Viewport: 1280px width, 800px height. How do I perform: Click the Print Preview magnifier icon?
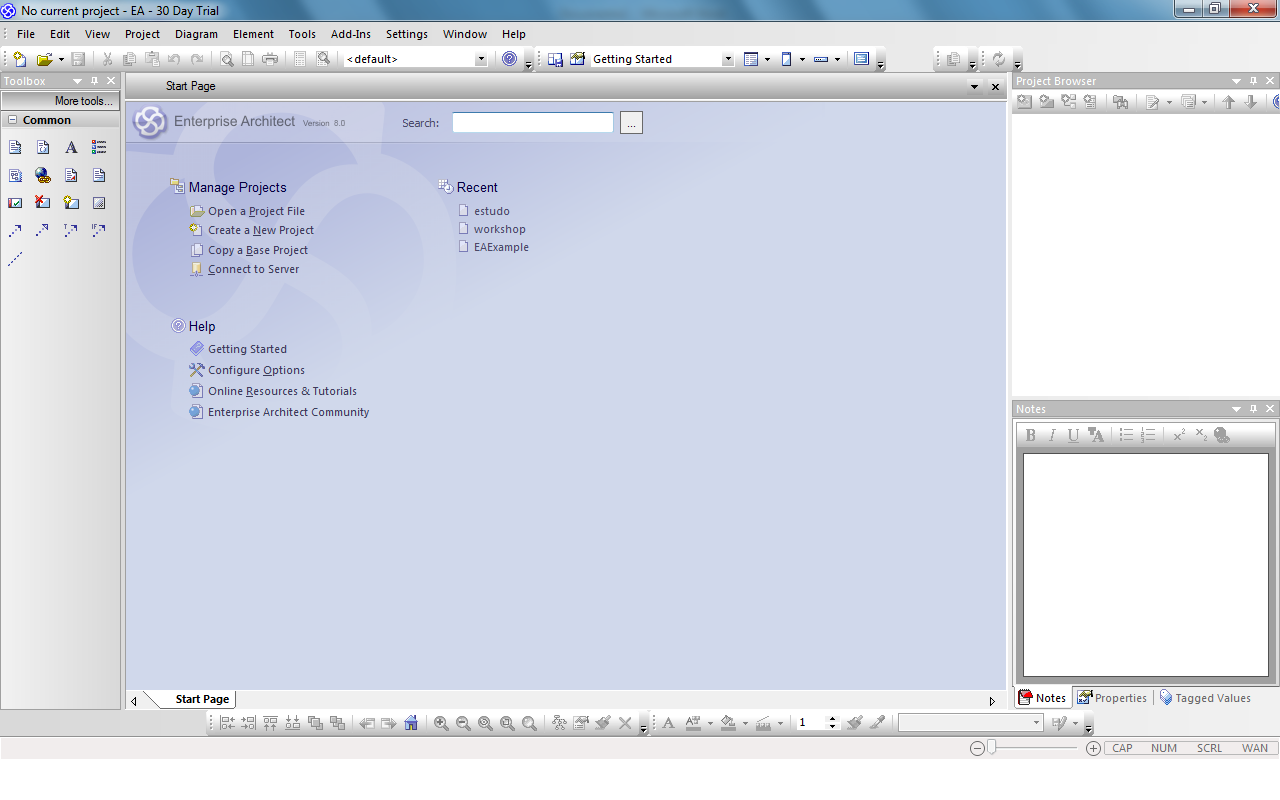[x=227, y=59]
